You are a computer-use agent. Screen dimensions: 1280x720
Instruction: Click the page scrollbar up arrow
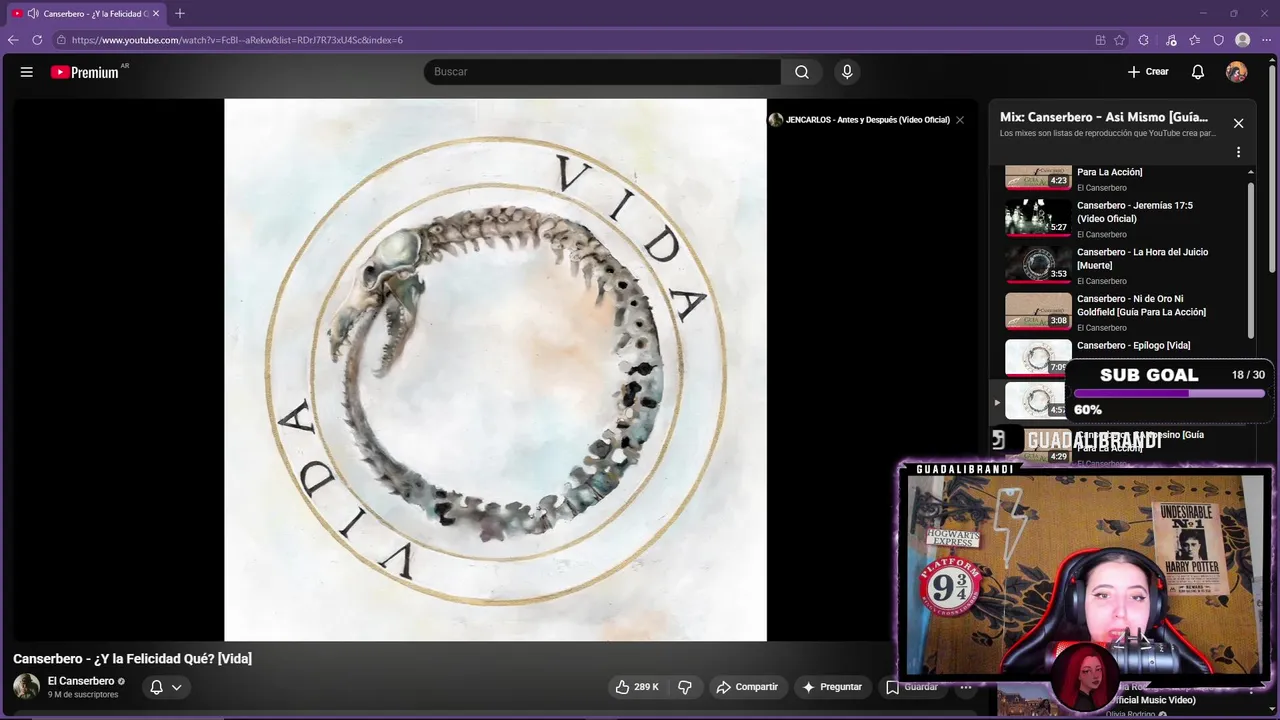[x=1272, y=60]
